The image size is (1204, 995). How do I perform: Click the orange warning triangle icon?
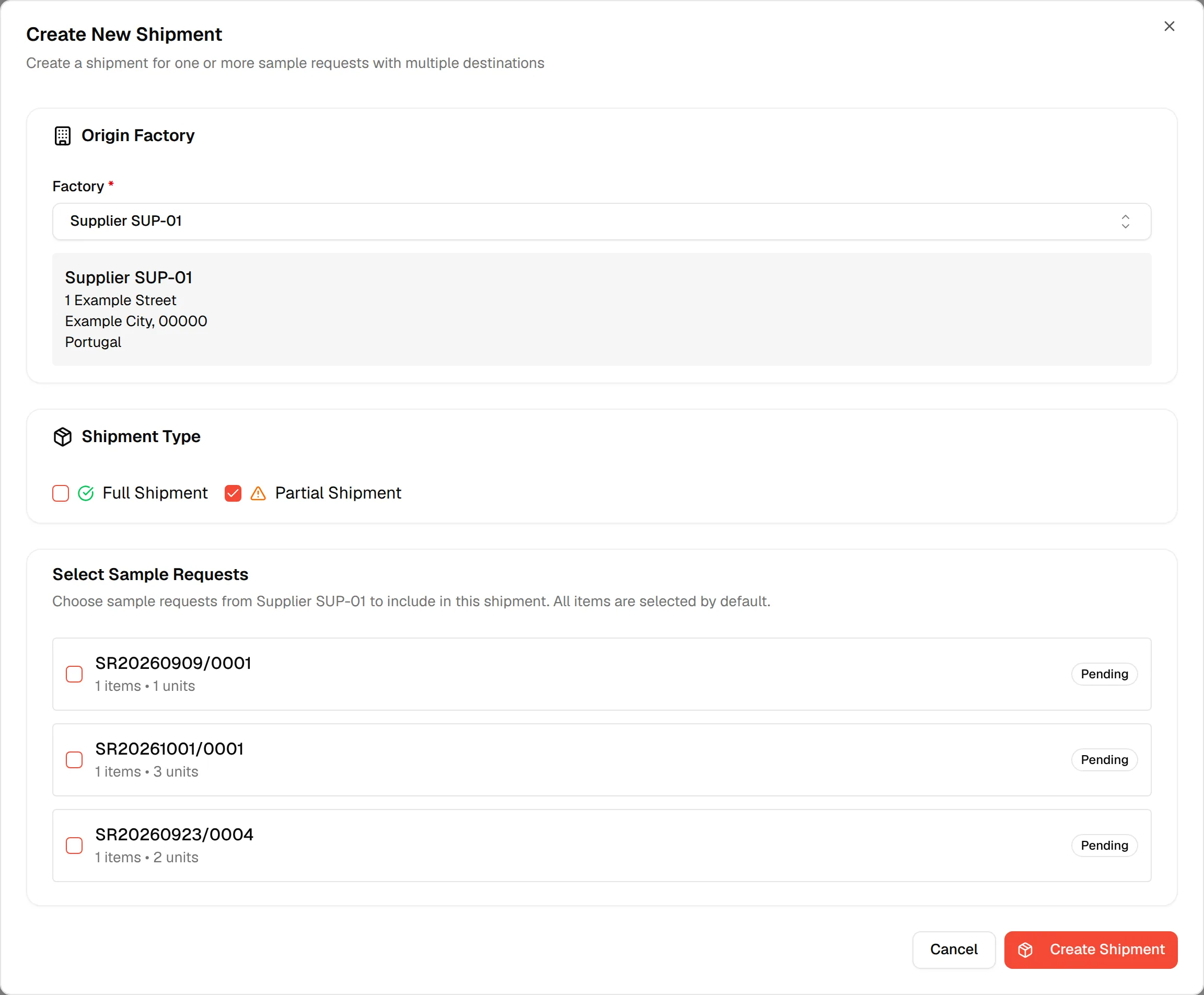(x=259, y=493)
